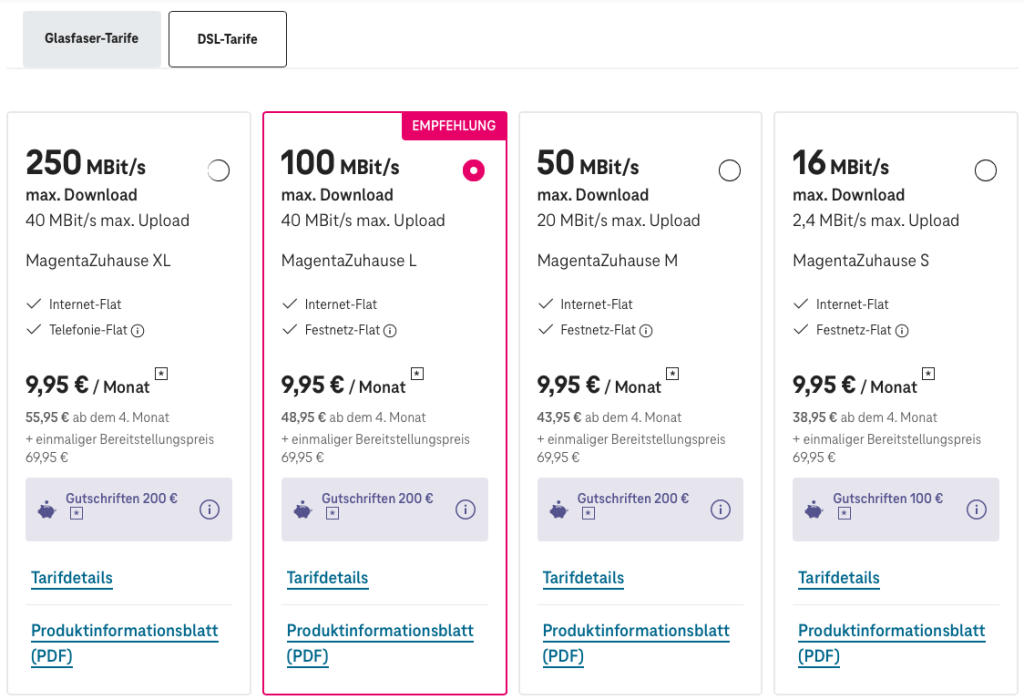Show Gutschriften info for 50 MBit/s plan
1024x700 pixels.
[x=721, y=509]
